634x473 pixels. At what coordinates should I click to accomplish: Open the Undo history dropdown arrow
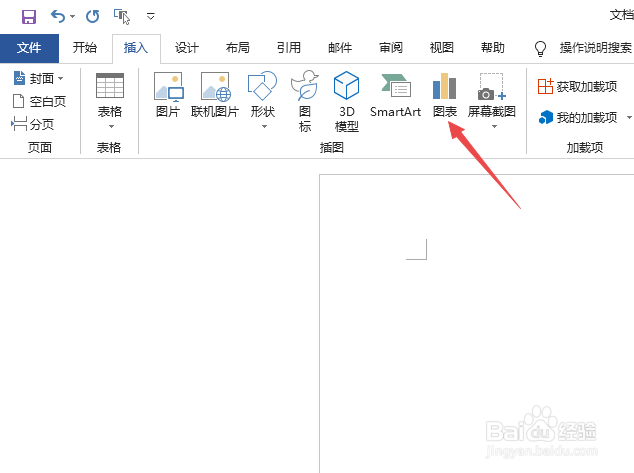coord(72,17)
